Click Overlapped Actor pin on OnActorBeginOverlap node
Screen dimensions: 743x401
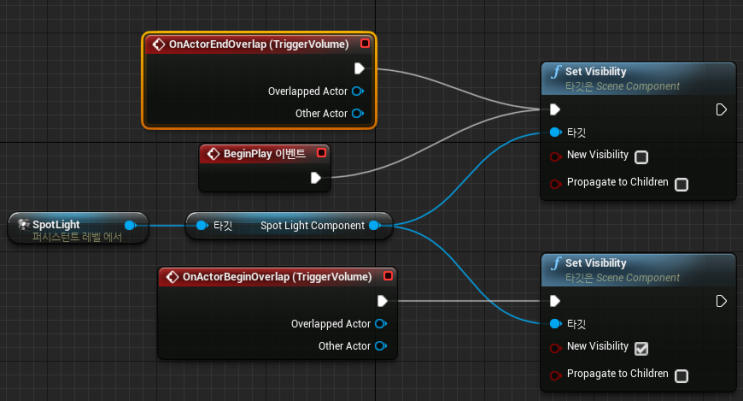[381, 324]
